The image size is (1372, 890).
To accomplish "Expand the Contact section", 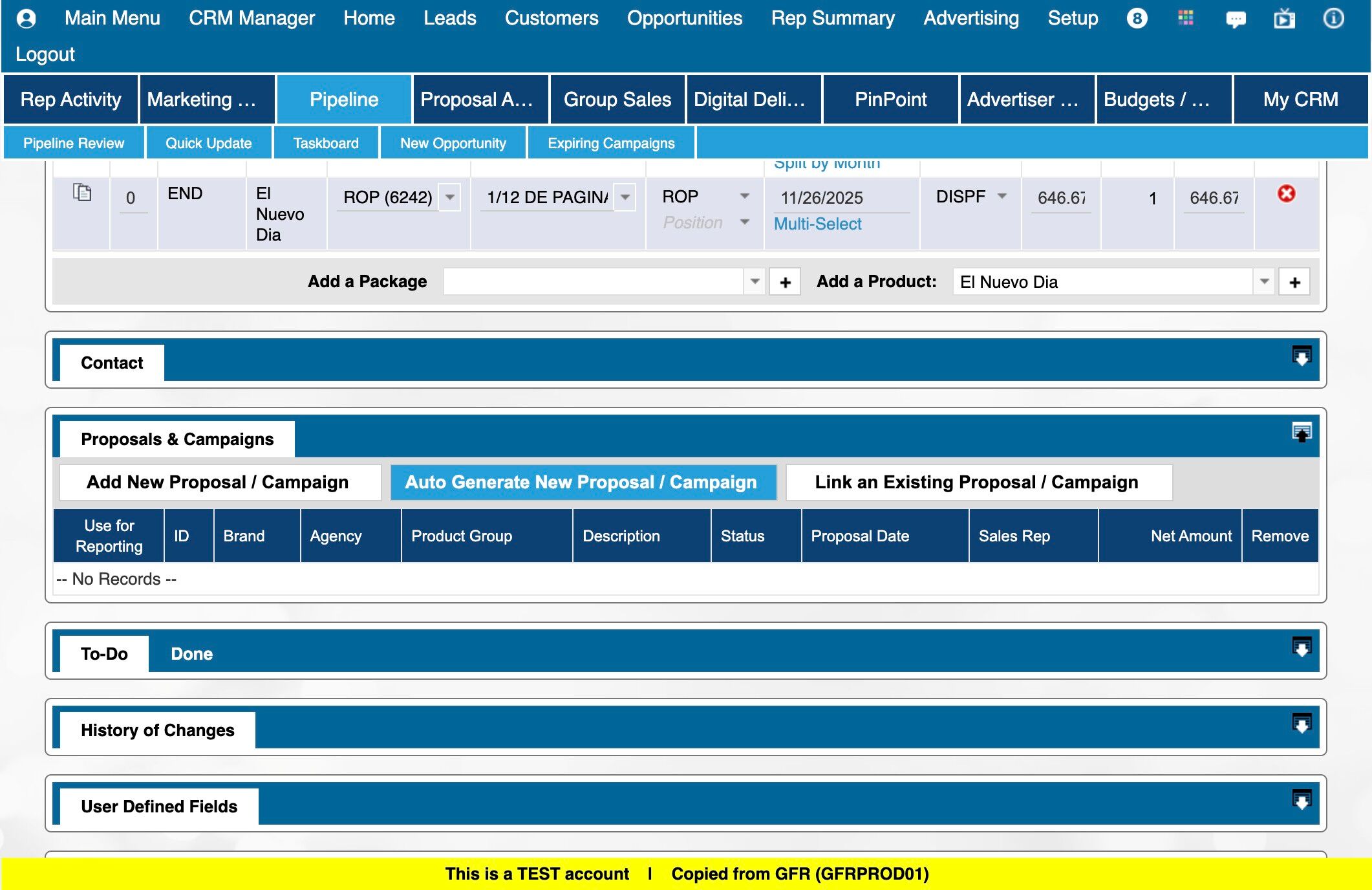I will [1301, 356].
